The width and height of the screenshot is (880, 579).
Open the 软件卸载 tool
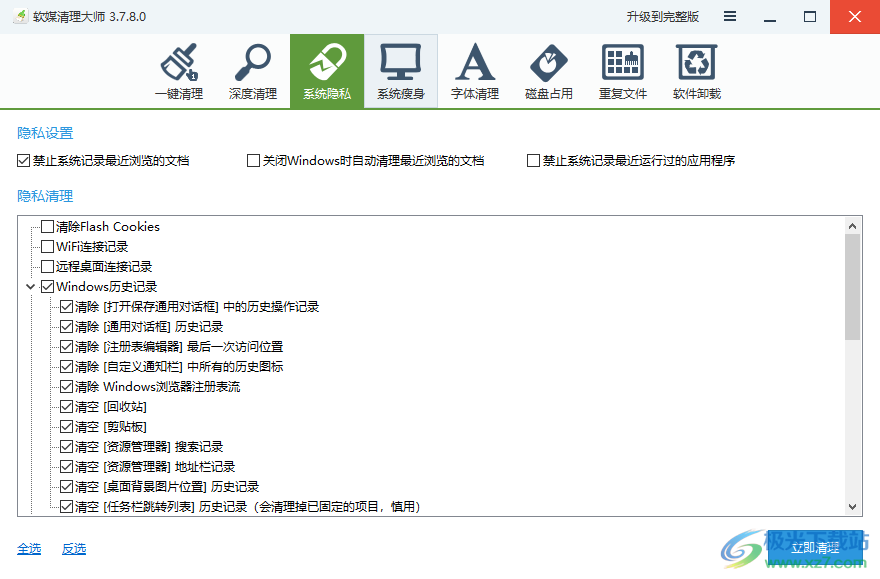click(696, 70)
